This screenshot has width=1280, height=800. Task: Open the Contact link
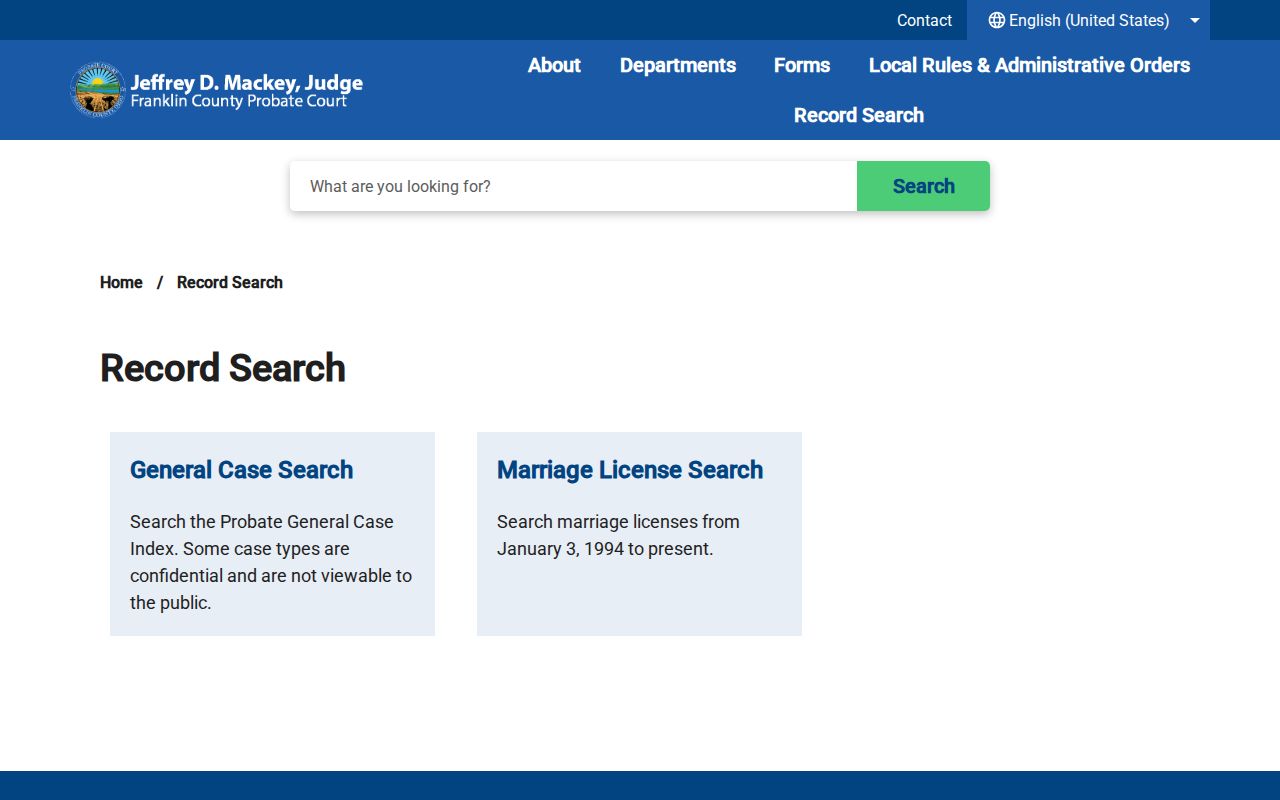[x=924, y=20]
